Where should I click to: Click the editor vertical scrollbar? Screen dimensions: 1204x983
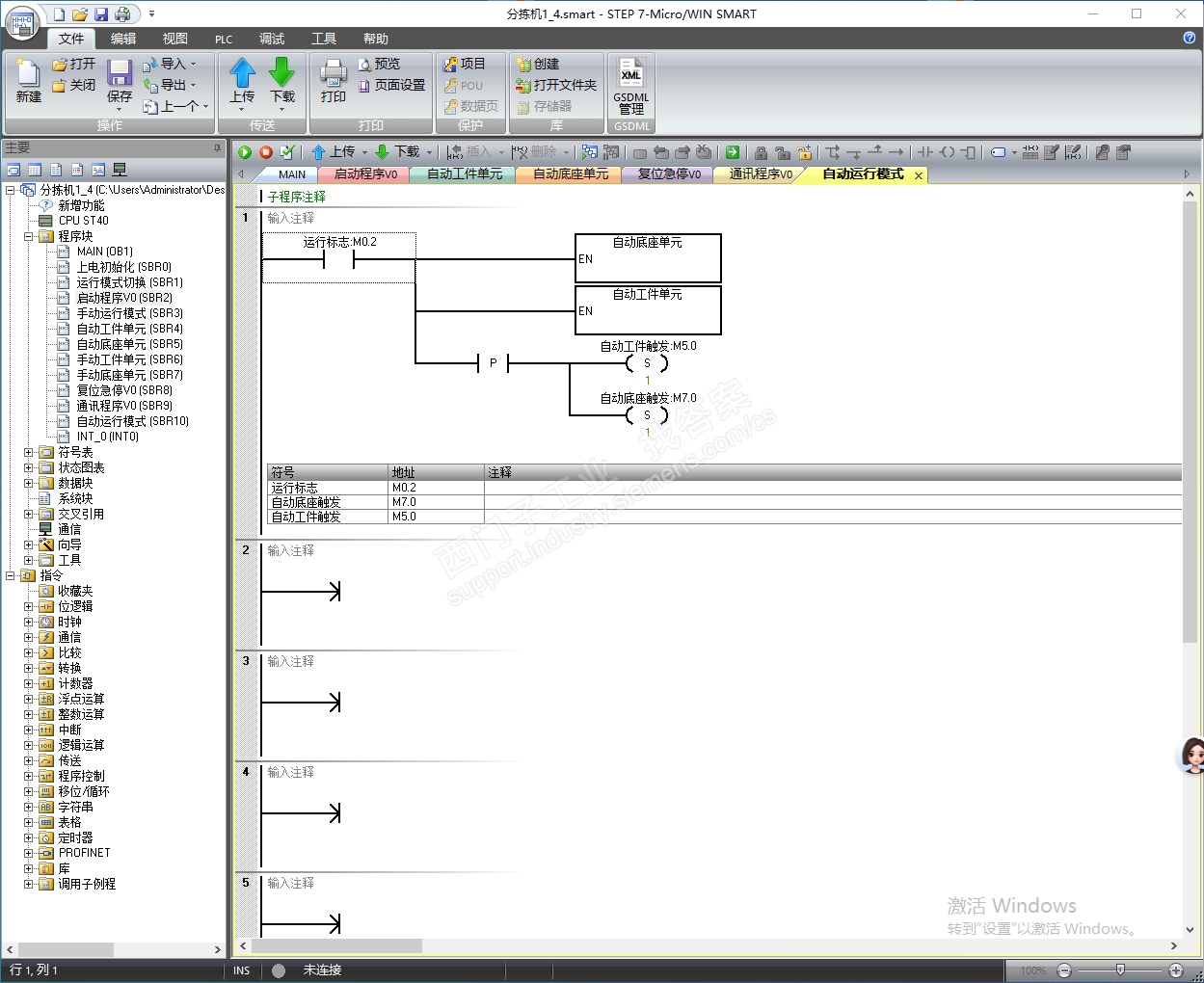(x=1190, y=424)
